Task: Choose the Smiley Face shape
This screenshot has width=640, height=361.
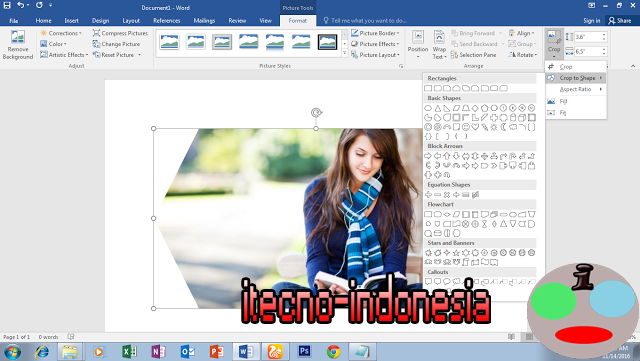Action: coord(466,127)
